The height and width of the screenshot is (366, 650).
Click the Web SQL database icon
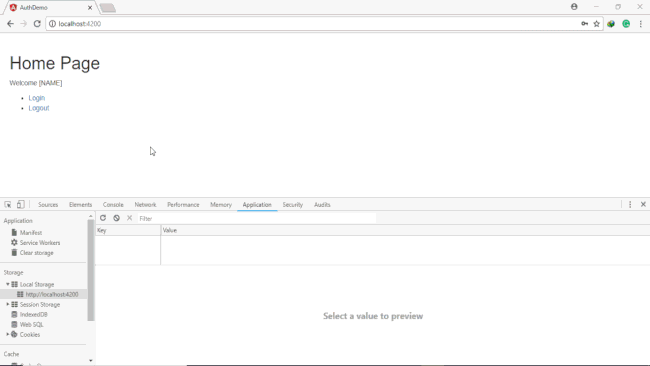pyautogui.click(x=14, y=324)
